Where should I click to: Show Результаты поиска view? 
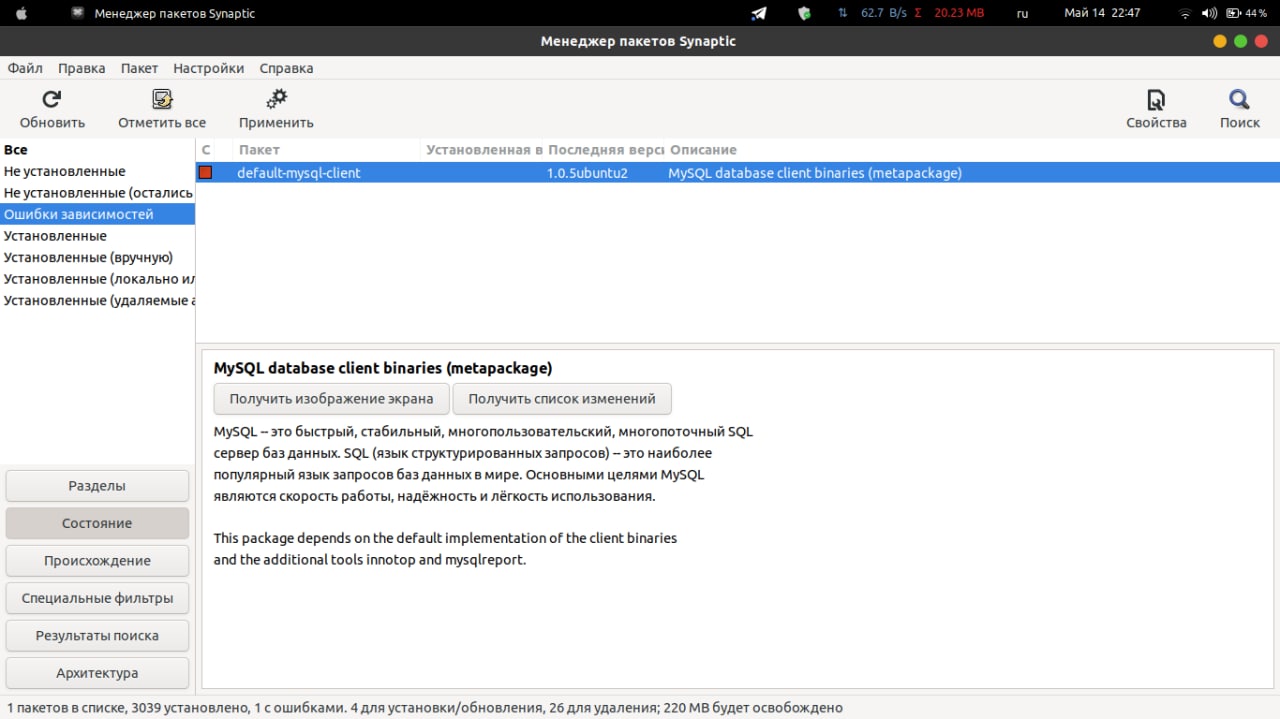tap(97, 635)
